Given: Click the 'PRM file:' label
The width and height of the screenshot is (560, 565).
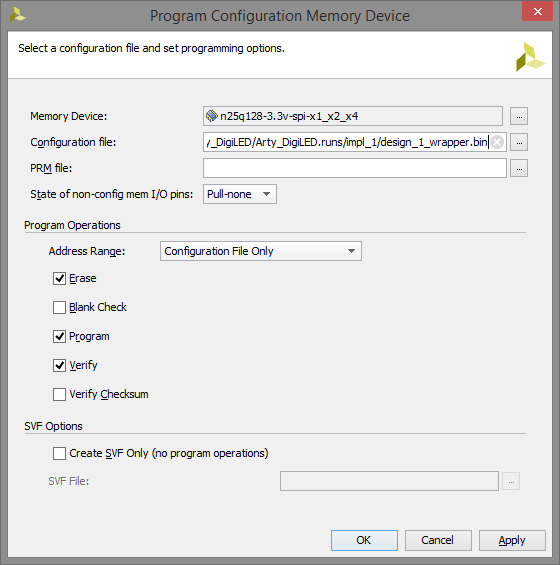Looking at the screenshot, I should point(51,168).
